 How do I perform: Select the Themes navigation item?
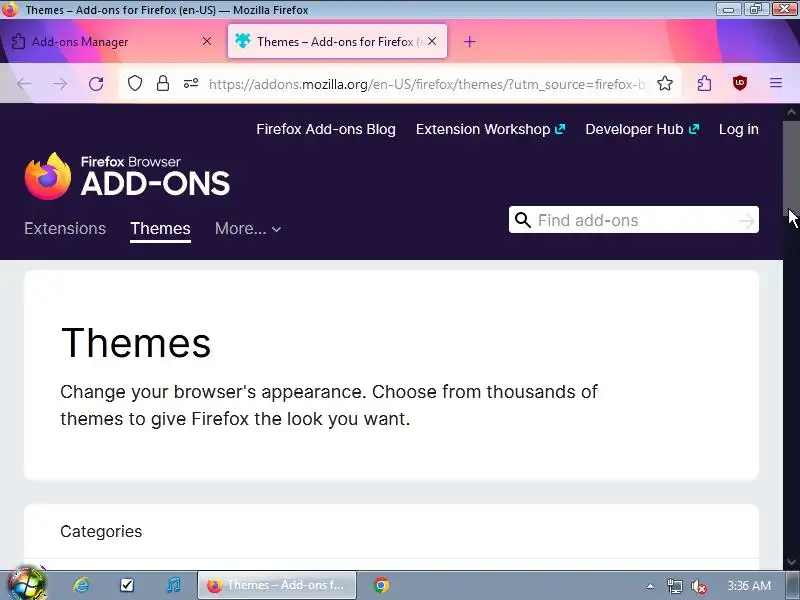[x=160, y=228]
